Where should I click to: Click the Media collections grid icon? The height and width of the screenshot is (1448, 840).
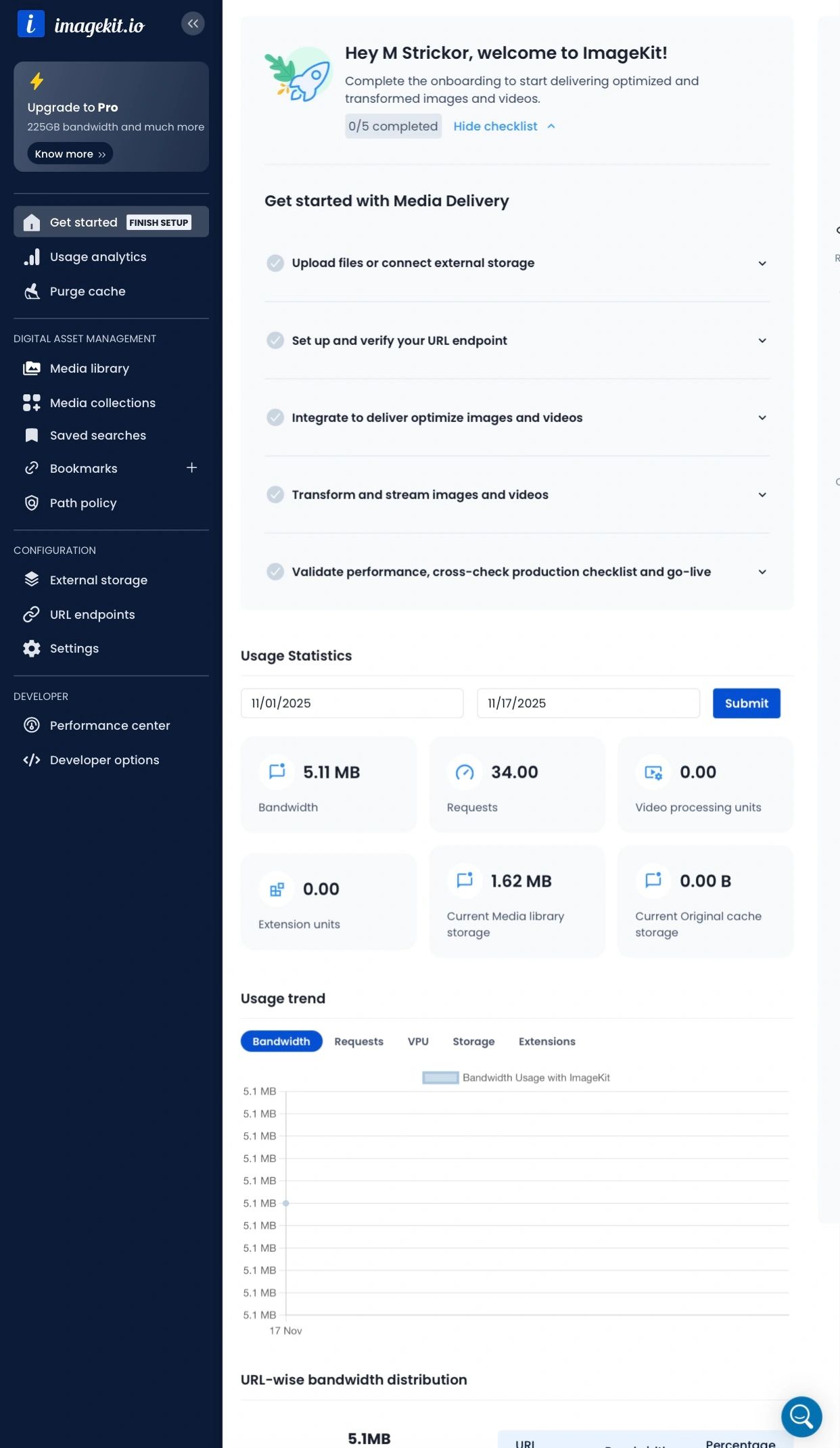tap(32, 403)
